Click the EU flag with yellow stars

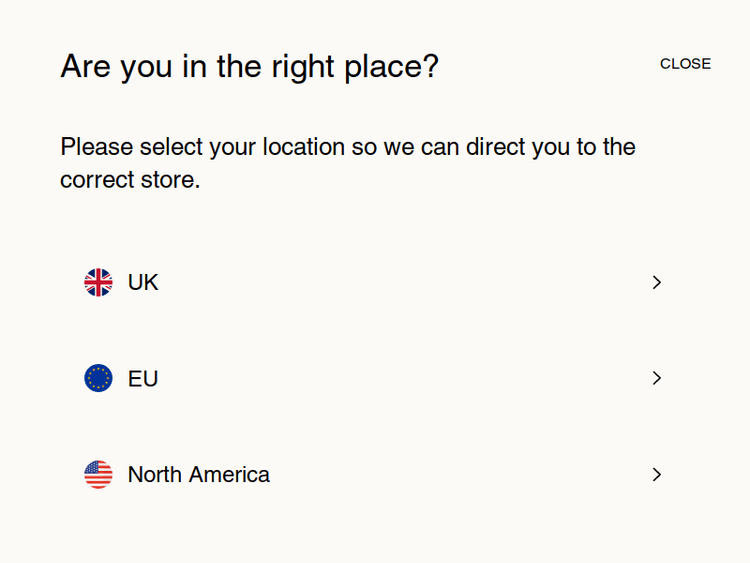(98, 378)
